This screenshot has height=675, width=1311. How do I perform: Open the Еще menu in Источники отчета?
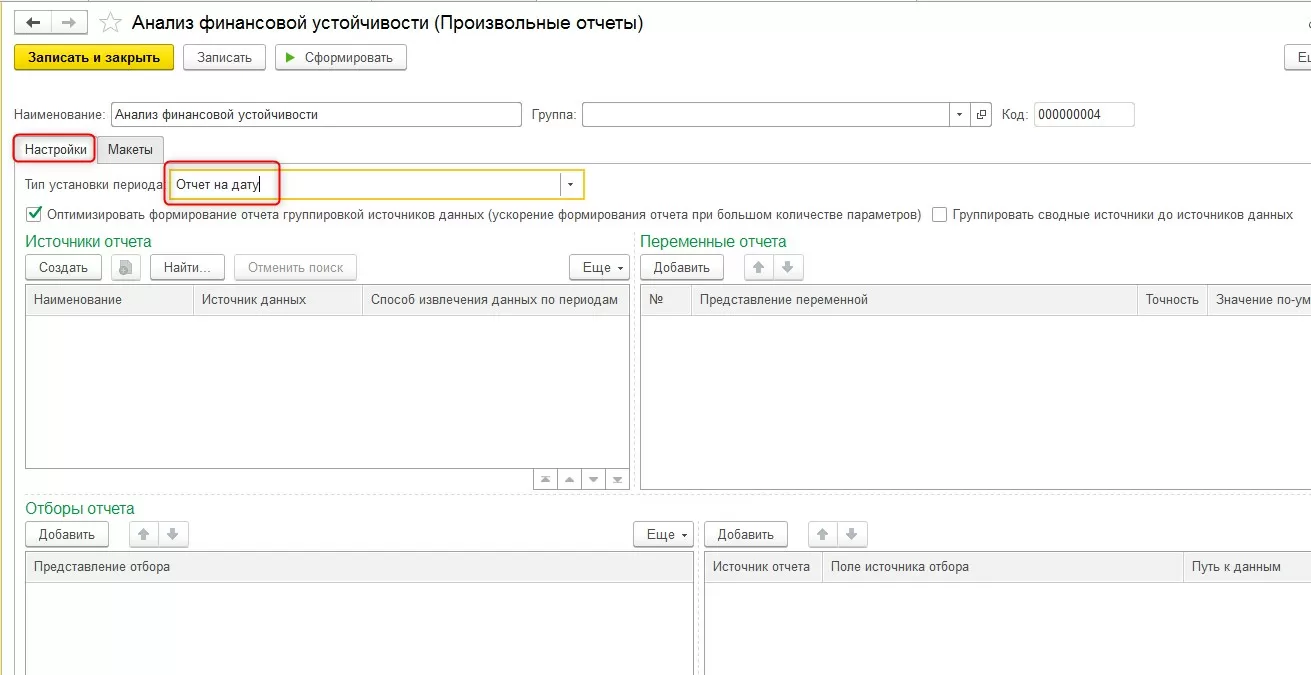tap(598, 267)
